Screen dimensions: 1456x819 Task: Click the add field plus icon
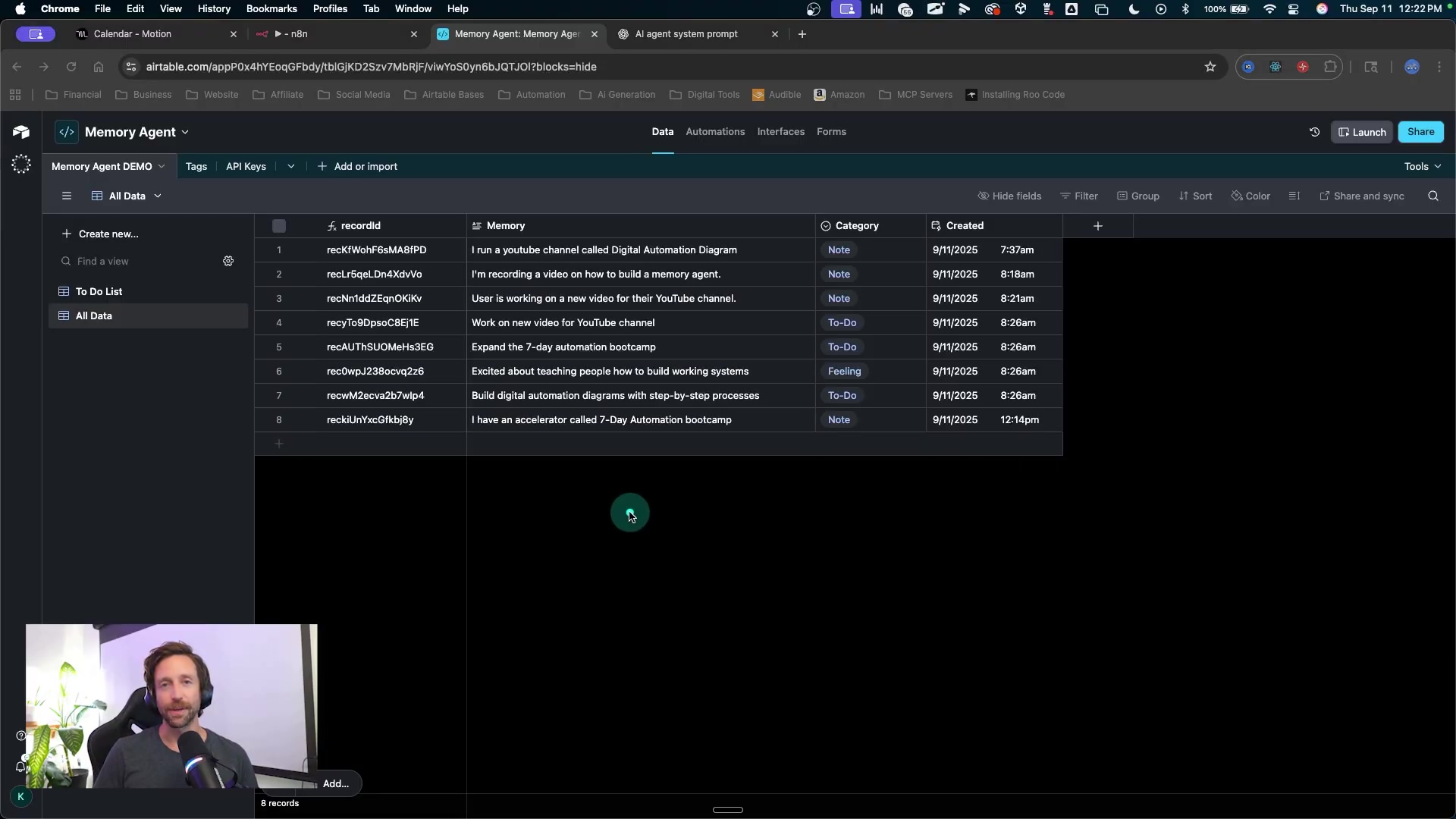tap(1097, 226)
